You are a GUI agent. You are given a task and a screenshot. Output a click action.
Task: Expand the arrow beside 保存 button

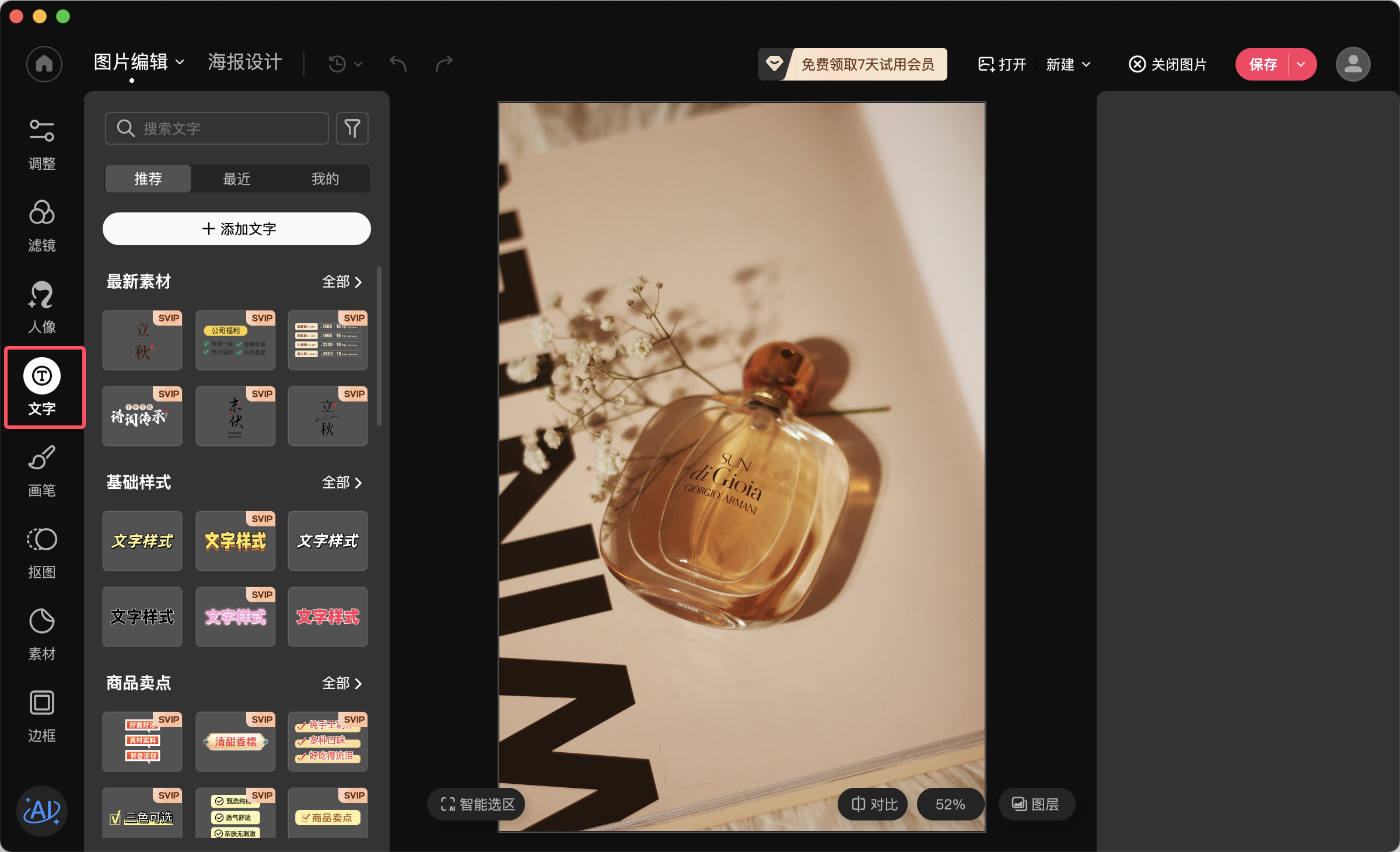[x=1301, y=64]
